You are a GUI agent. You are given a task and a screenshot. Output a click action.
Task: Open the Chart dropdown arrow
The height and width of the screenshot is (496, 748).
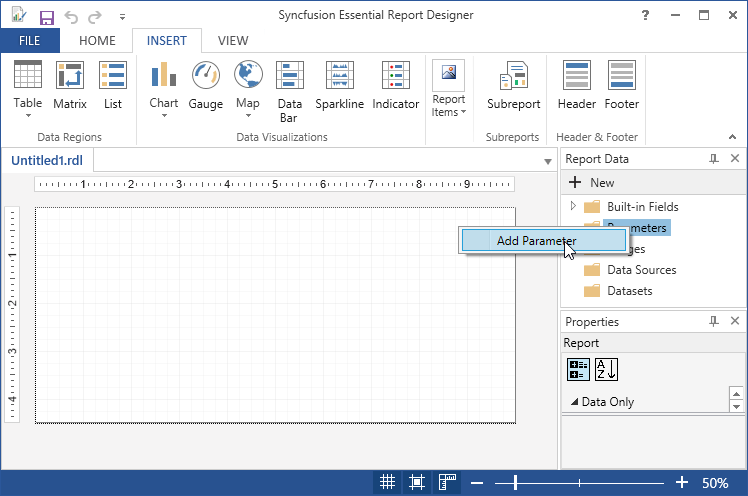pos(164,116)
